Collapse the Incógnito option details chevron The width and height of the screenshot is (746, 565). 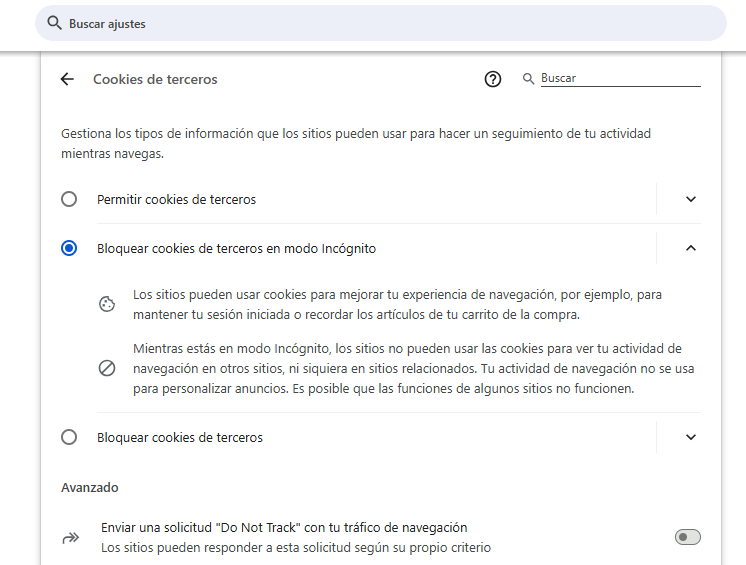click(691, 248)
